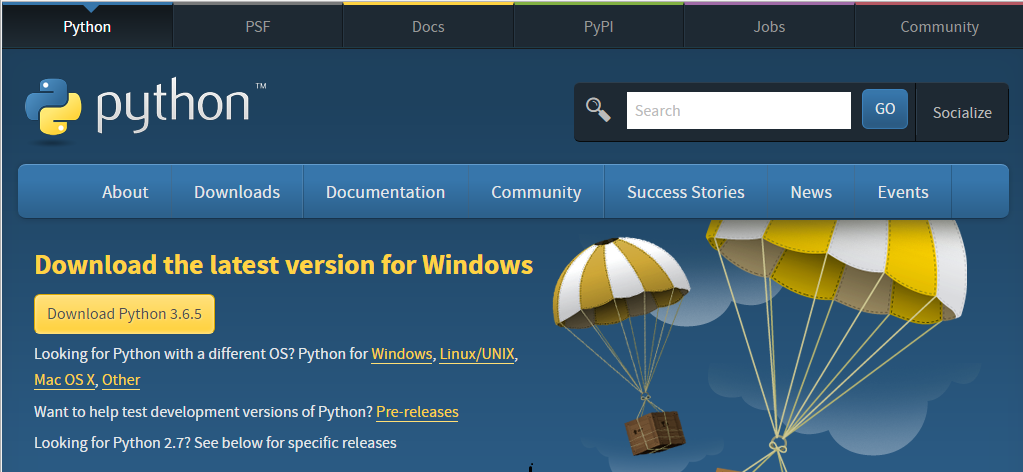Open the Community item in blue navigation bar
Screen dimensions: 1023x472
coord(536,192)
